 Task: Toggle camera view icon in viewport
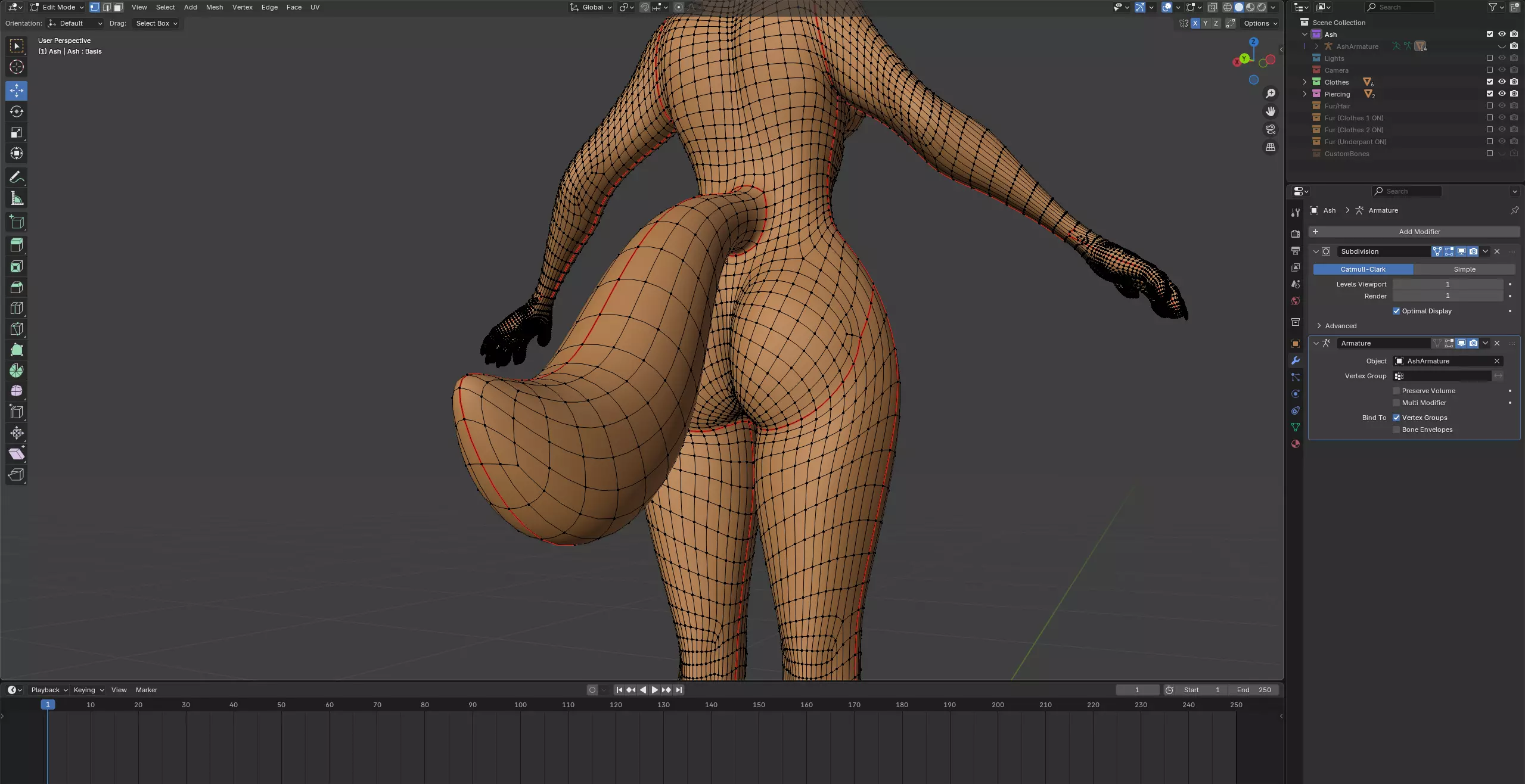(x=1271, y=129)
